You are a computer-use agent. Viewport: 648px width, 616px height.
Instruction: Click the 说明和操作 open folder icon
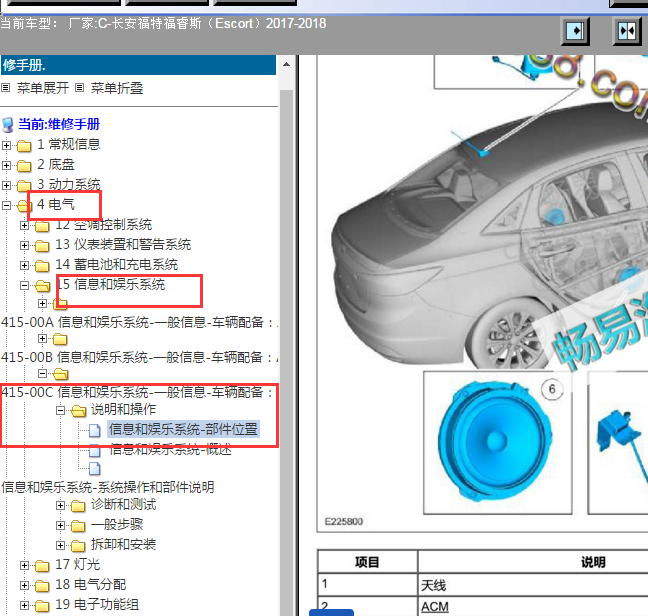[78, 411]
